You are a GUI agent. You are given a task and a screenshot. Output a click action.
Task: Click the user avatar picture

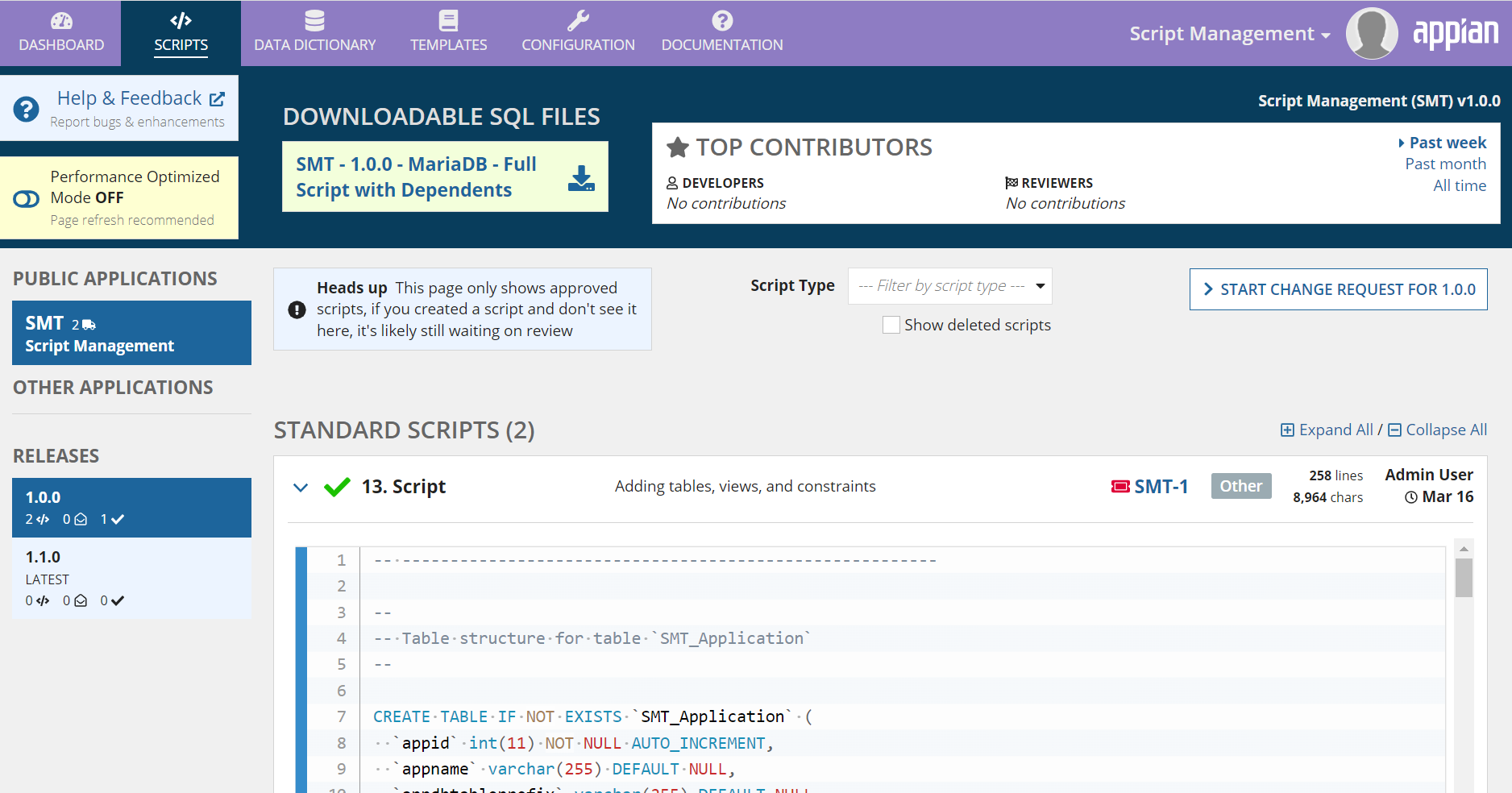tap(1372, 34)
